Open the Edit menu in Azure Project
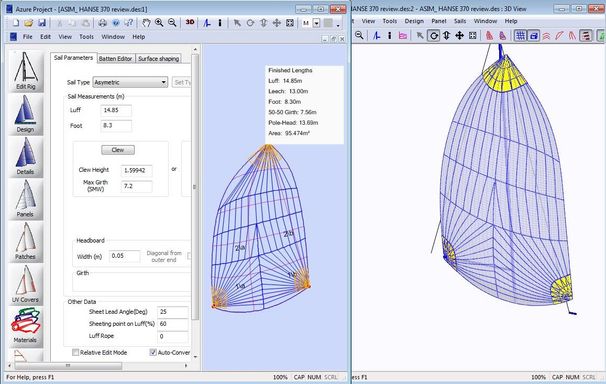This screenshot has width=606, height=384. coord(46,37)
